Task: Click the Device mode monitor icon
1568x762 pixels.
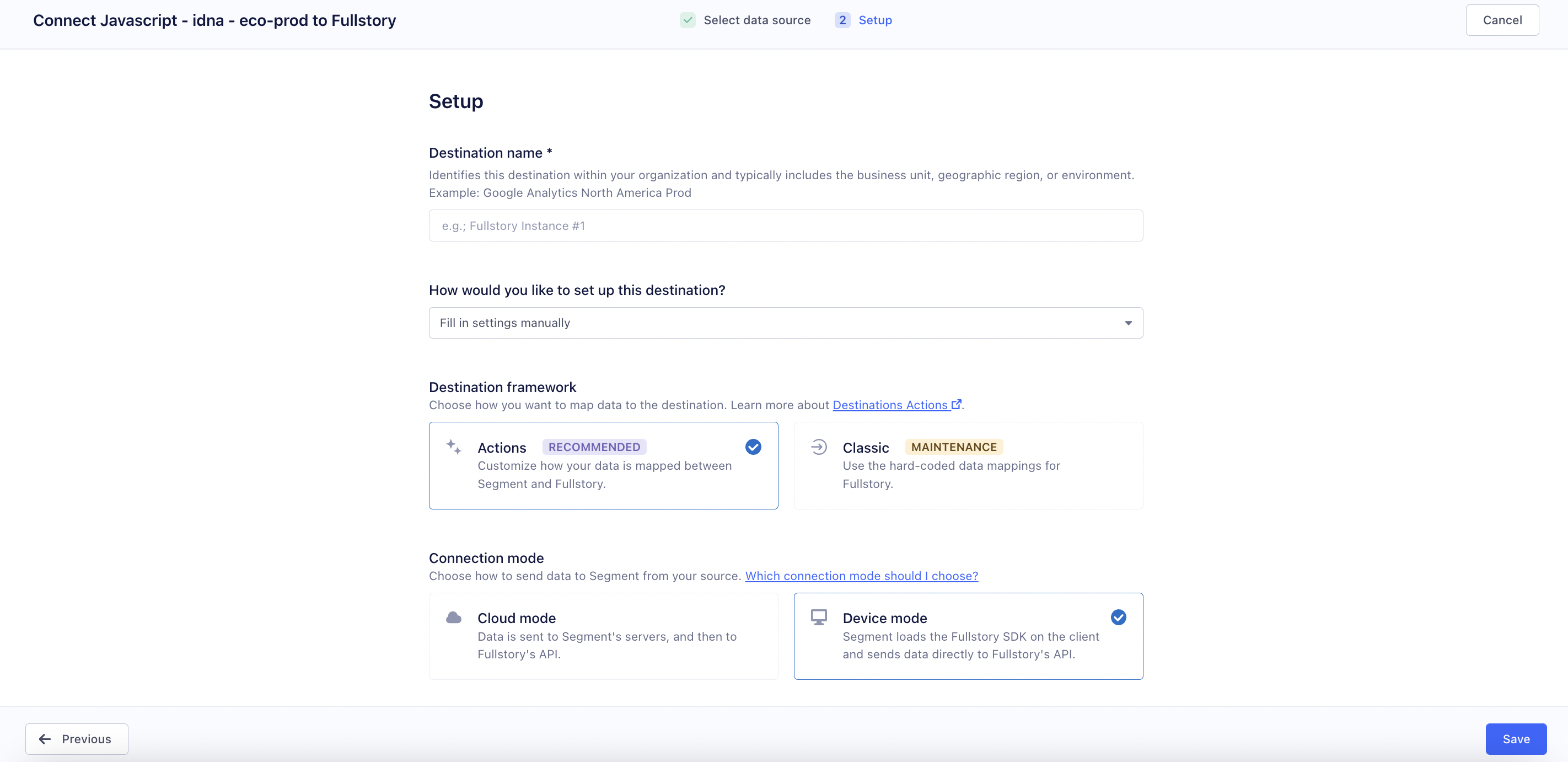Action: coord(819,618)
